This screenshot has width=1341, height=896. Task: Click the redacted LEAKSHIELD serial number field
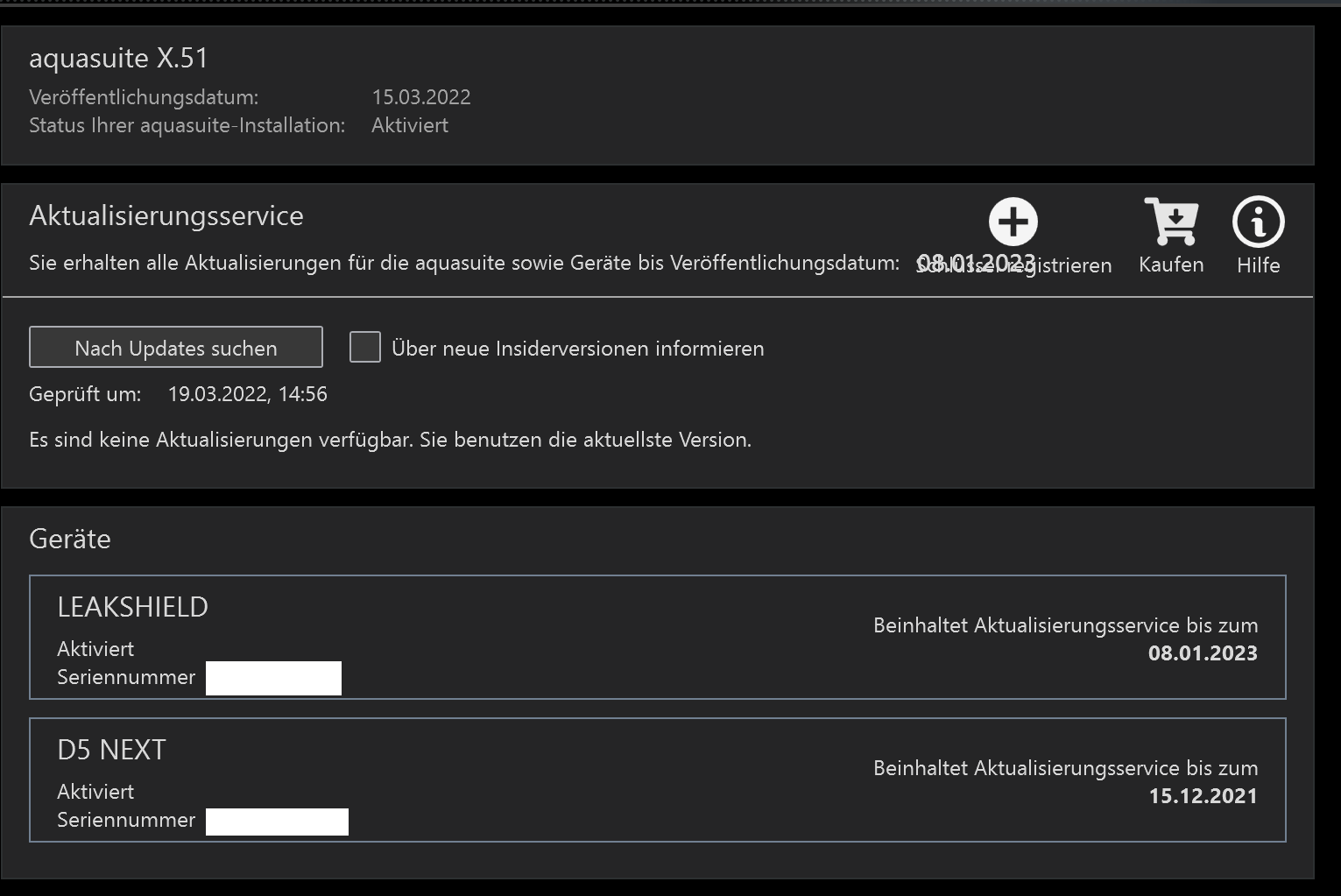coord(273,678)
